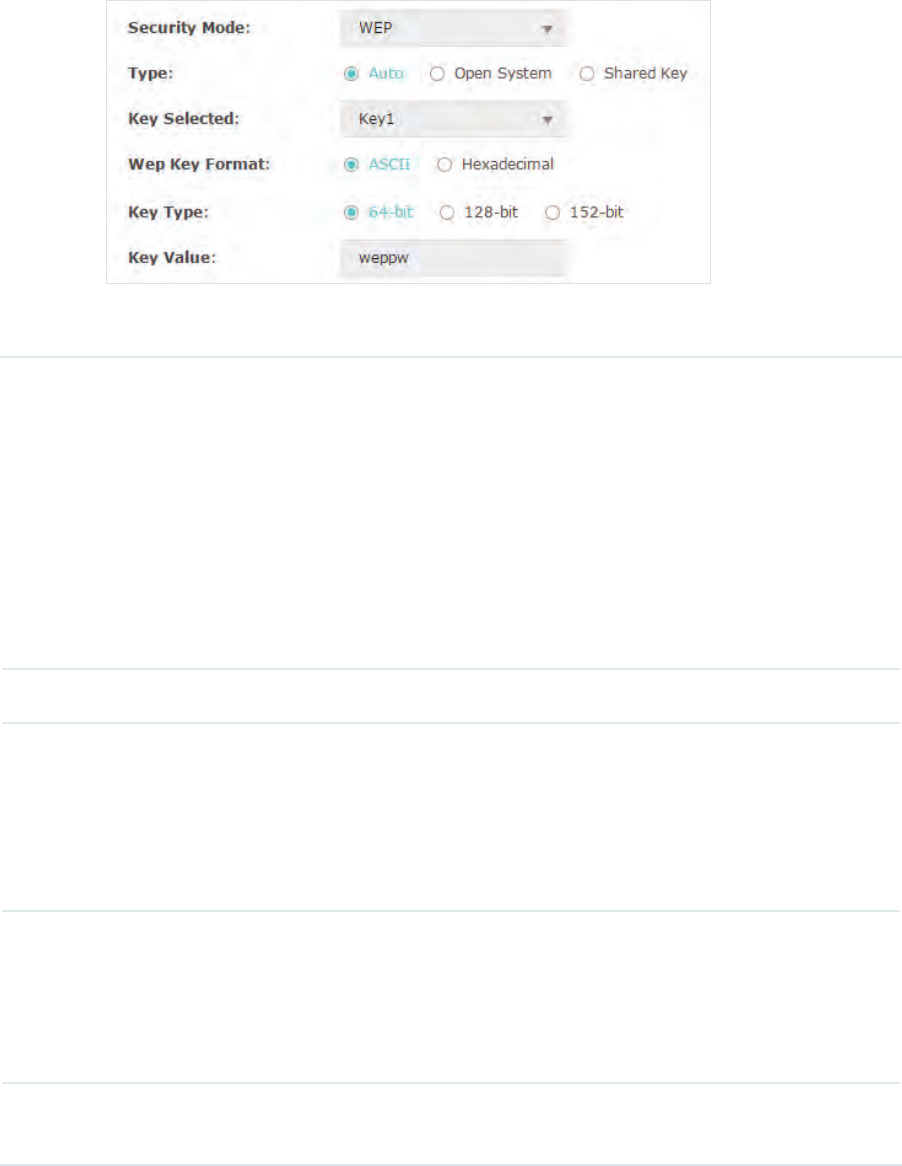
Task: Select the 128-bit key type
Action: coord(446,213)
